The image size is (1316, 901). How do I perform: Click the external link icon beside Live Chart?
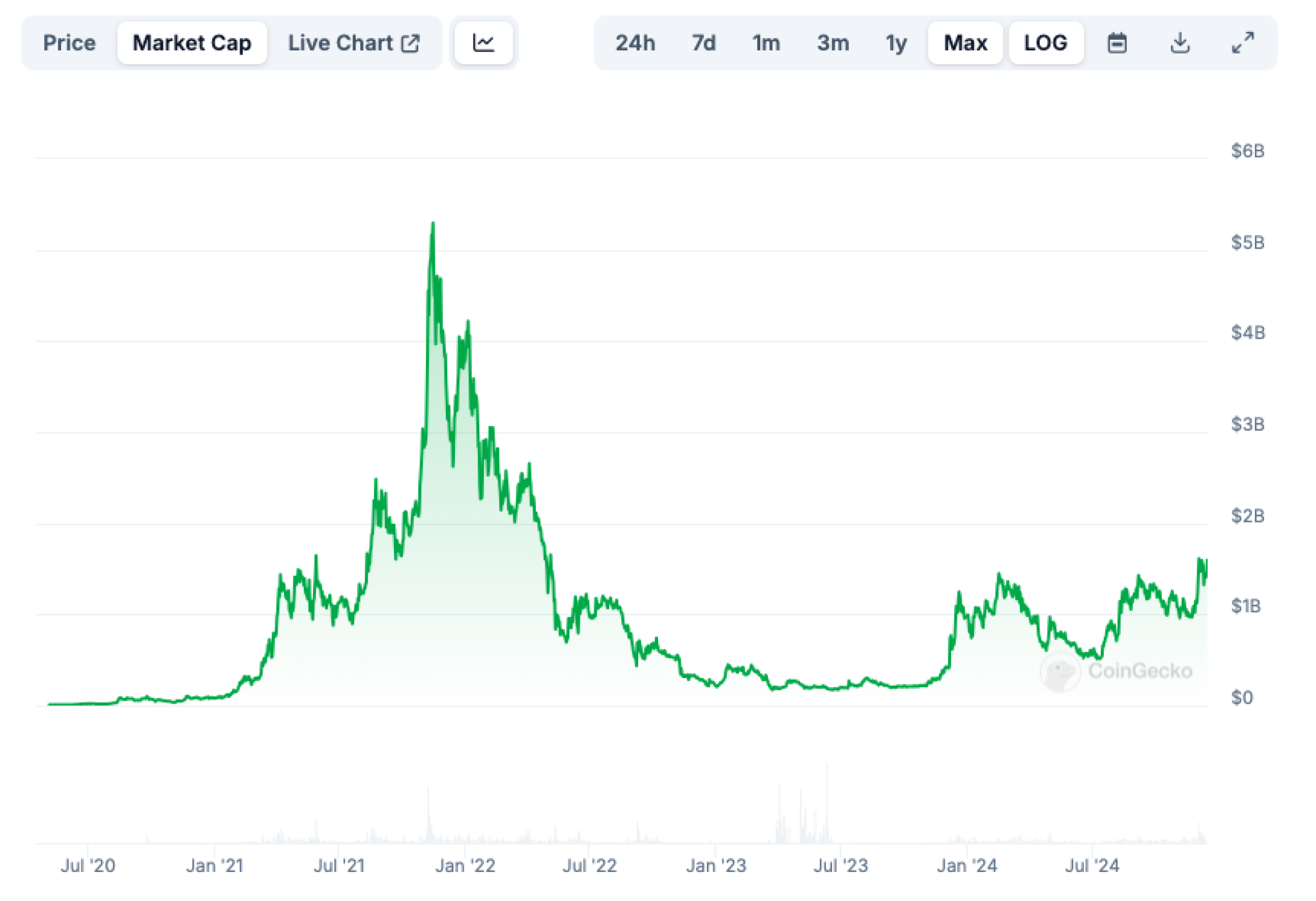[x=410, y=43]
